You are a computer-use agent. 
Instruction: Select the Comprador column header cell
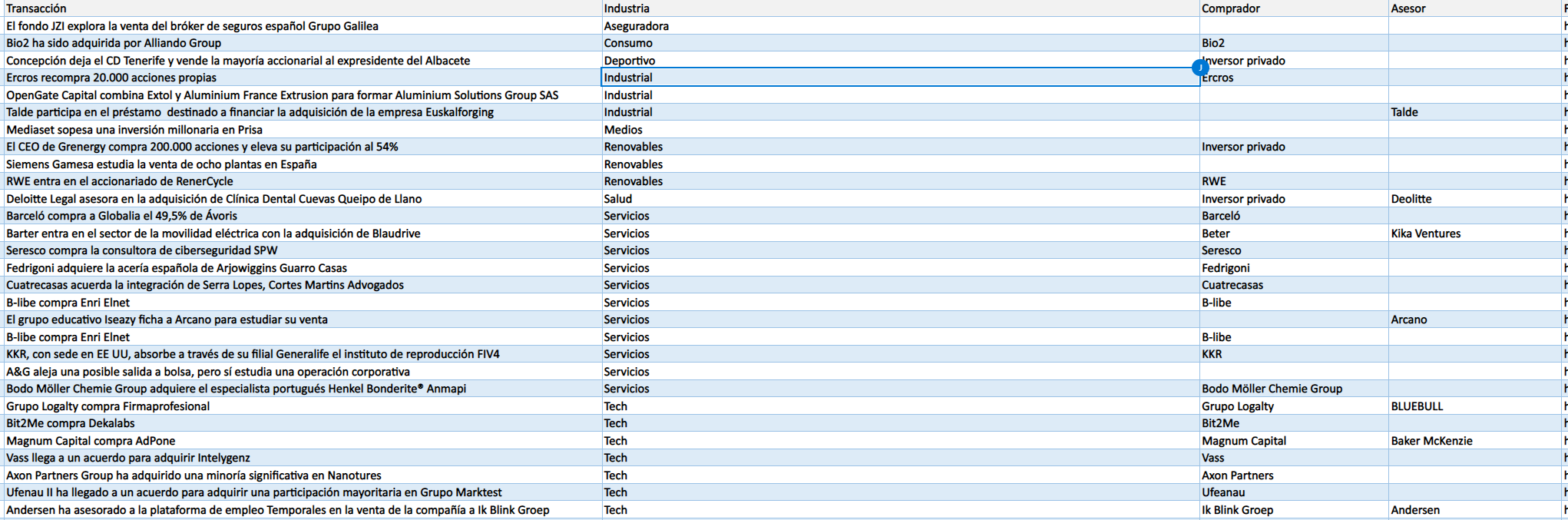(x=1294, y=8)
